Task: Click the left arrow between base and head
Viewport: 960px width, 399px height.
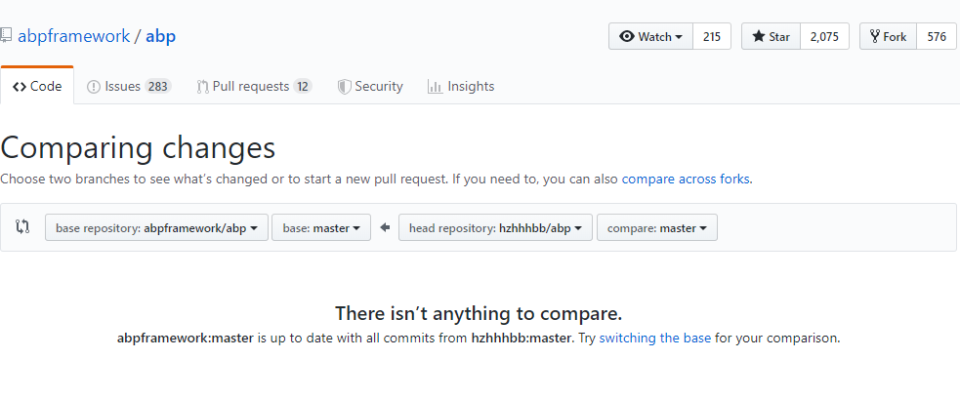Action: (384, 228)
